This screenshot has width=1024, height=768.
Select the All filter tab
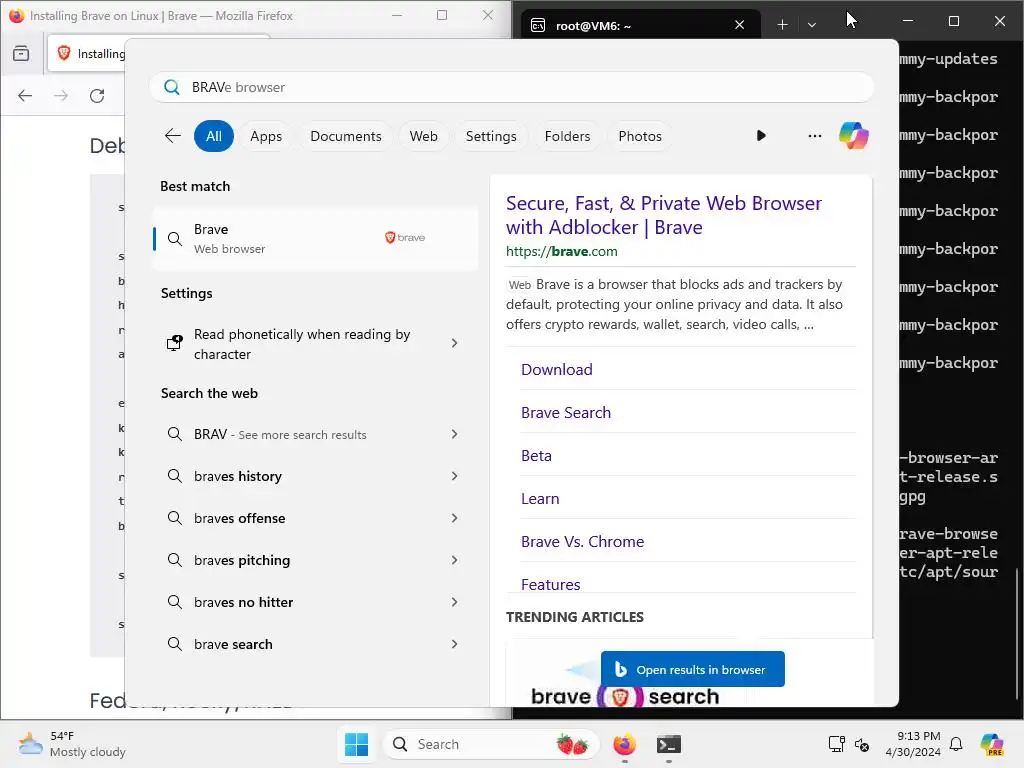pyautogui.click(x=214, y=136)
